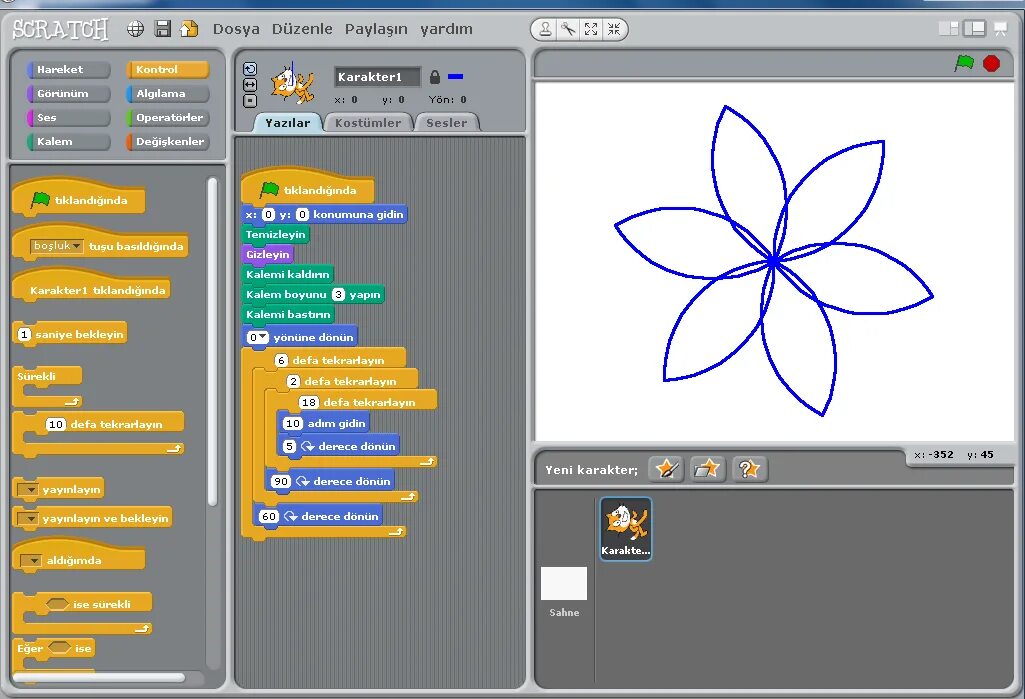The width and height of the screenshot is (1025, 699).
Task: Select the duplicate stamp tool
Action: coord(545,29)
